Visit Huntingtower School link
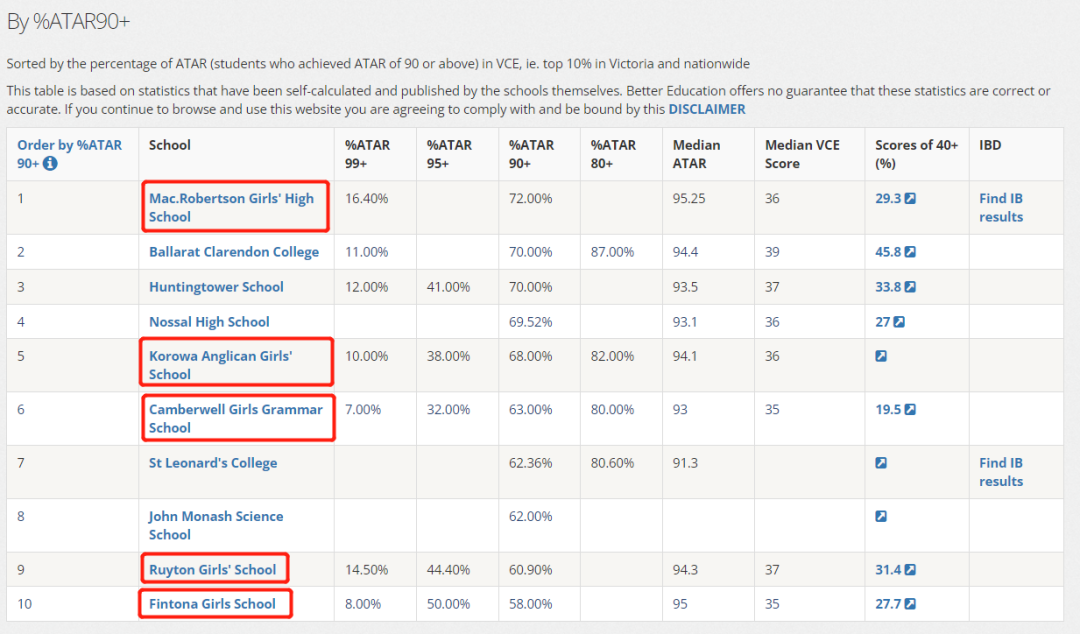 pos(216,287)
